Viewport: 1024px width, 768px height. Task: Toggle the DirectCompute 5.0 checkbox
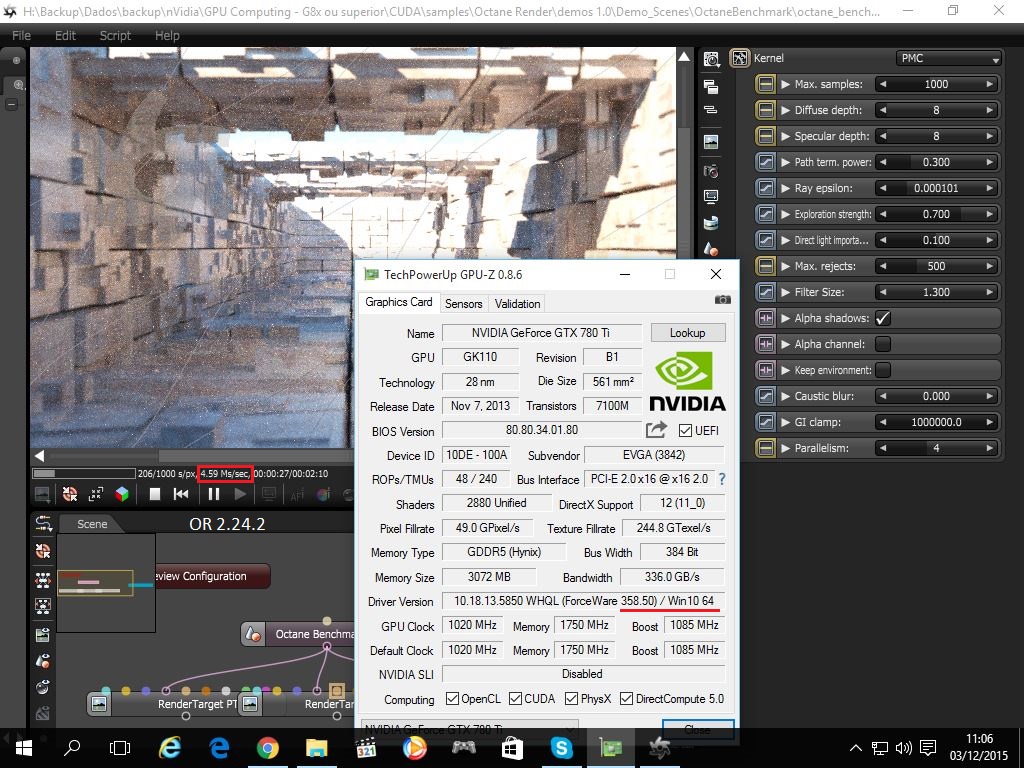(x=626, y=699)
